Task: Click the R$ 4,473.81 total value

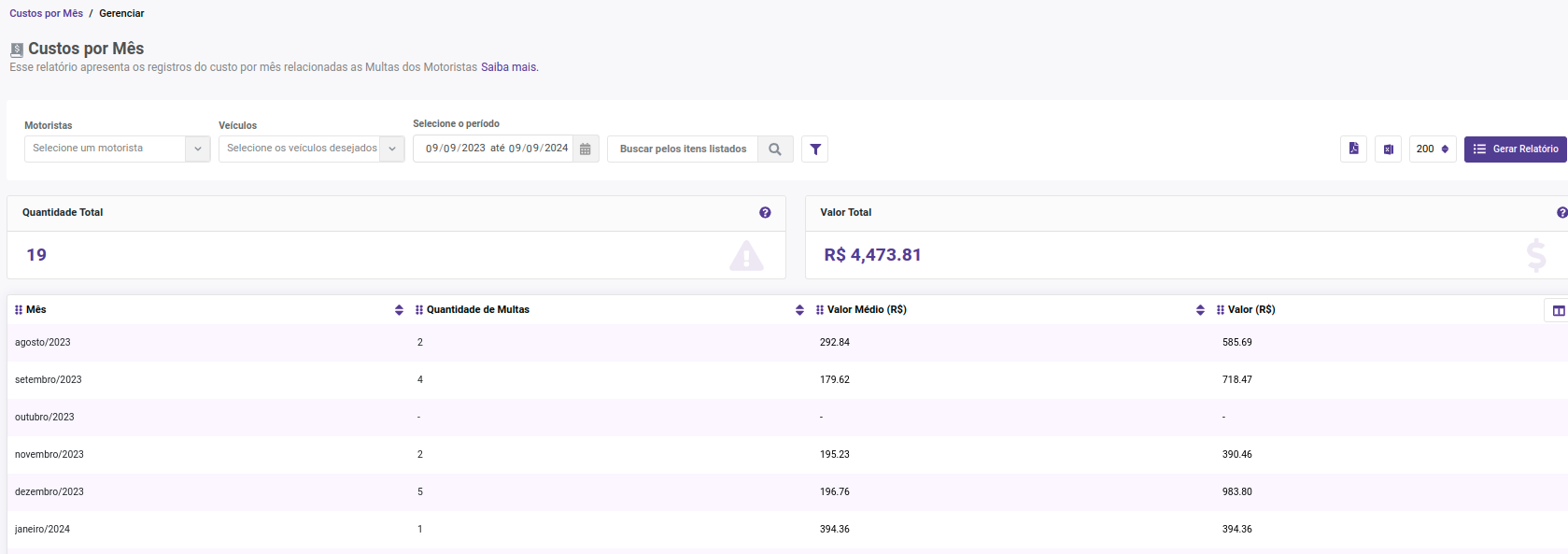Action: (872, 255)
